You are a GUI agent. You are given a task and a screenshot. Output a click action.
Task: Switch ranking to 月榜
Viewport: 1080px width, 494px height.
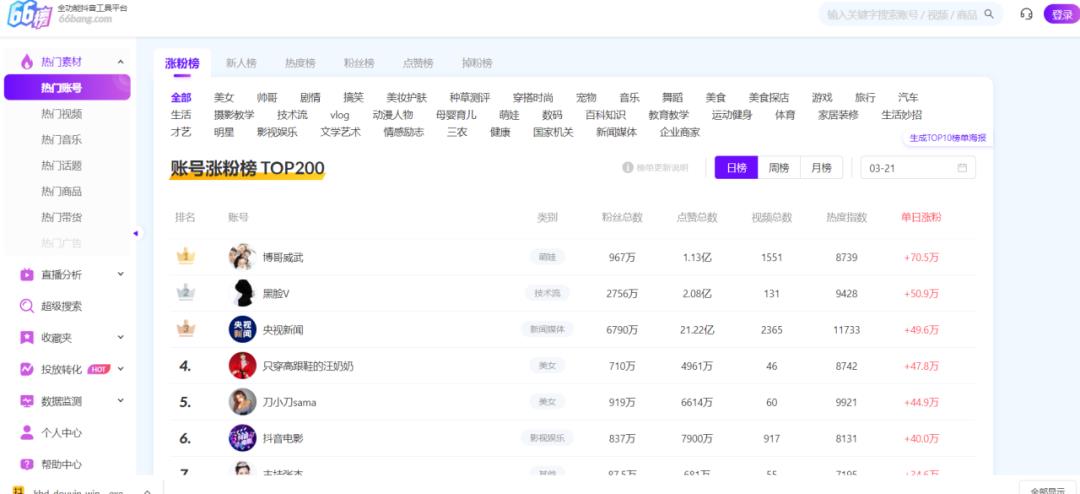821,168
